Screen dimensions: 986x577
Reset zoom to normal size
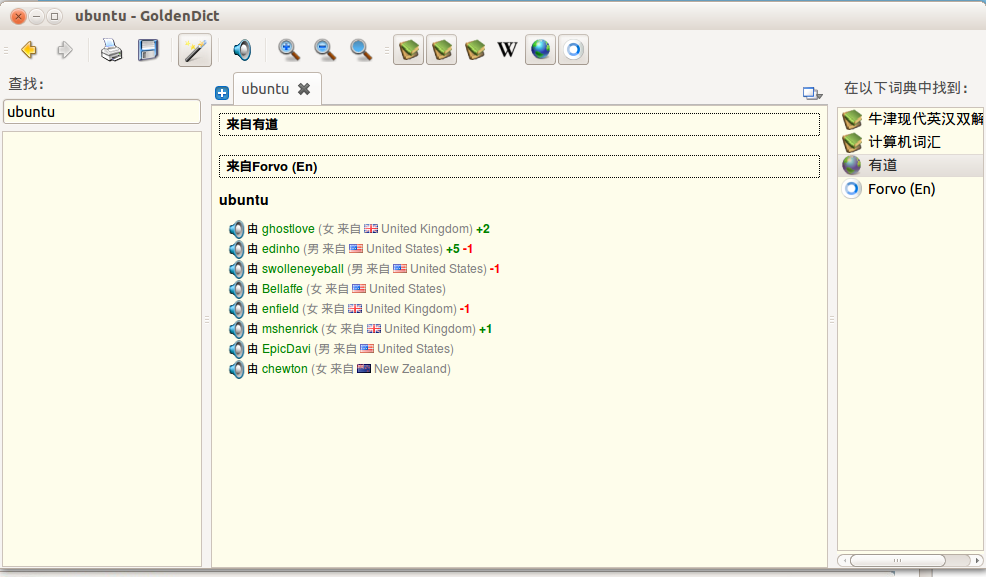(x=360, y=50)
